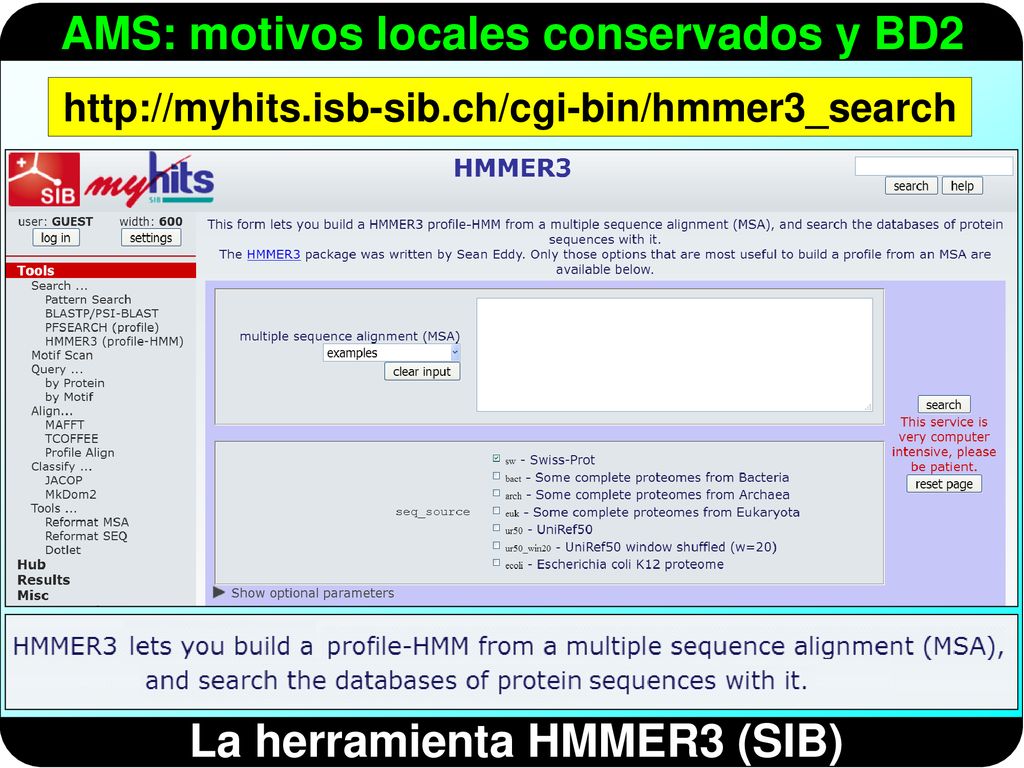Click the reset page button
This screenshot has width=1024, height=768.
click(x=944, y=484)
